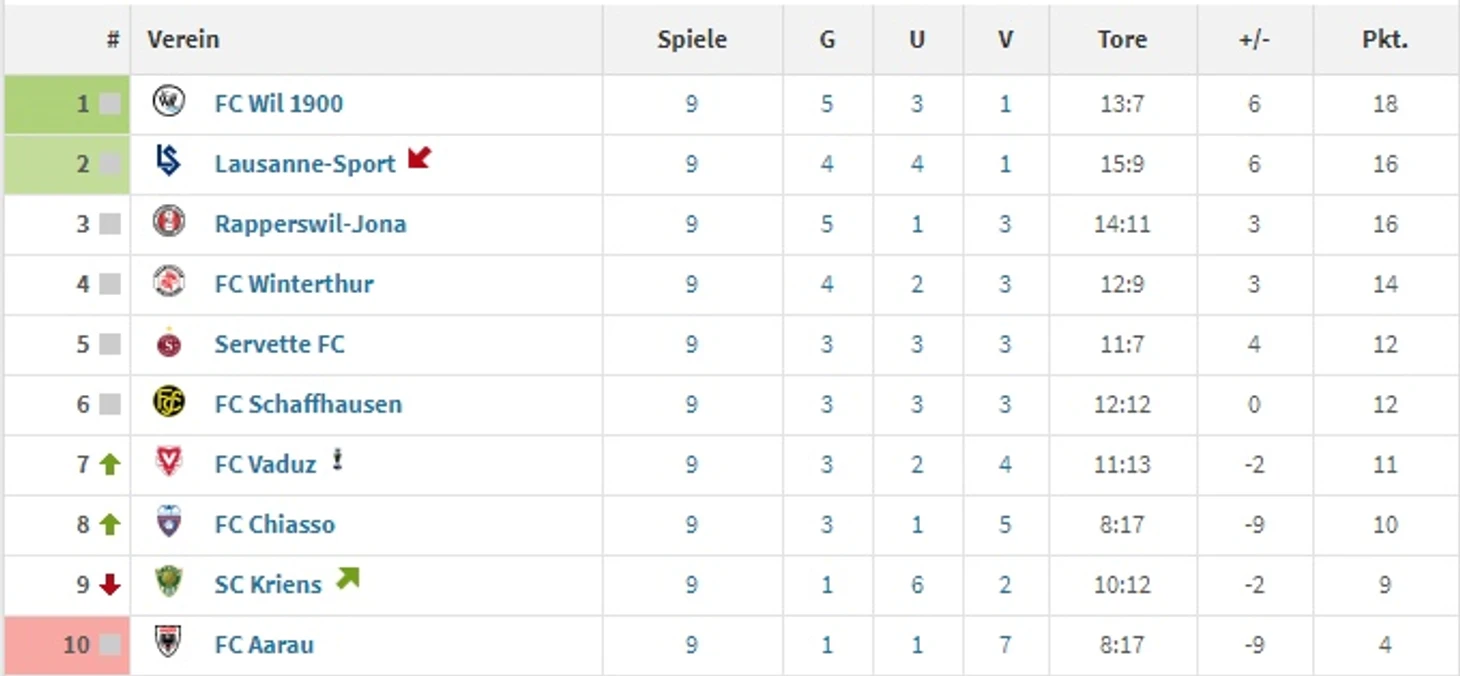1460x676 pixels.
Task: Click the trophy icon next to FC Vaduz
Action: coord(338,460)
